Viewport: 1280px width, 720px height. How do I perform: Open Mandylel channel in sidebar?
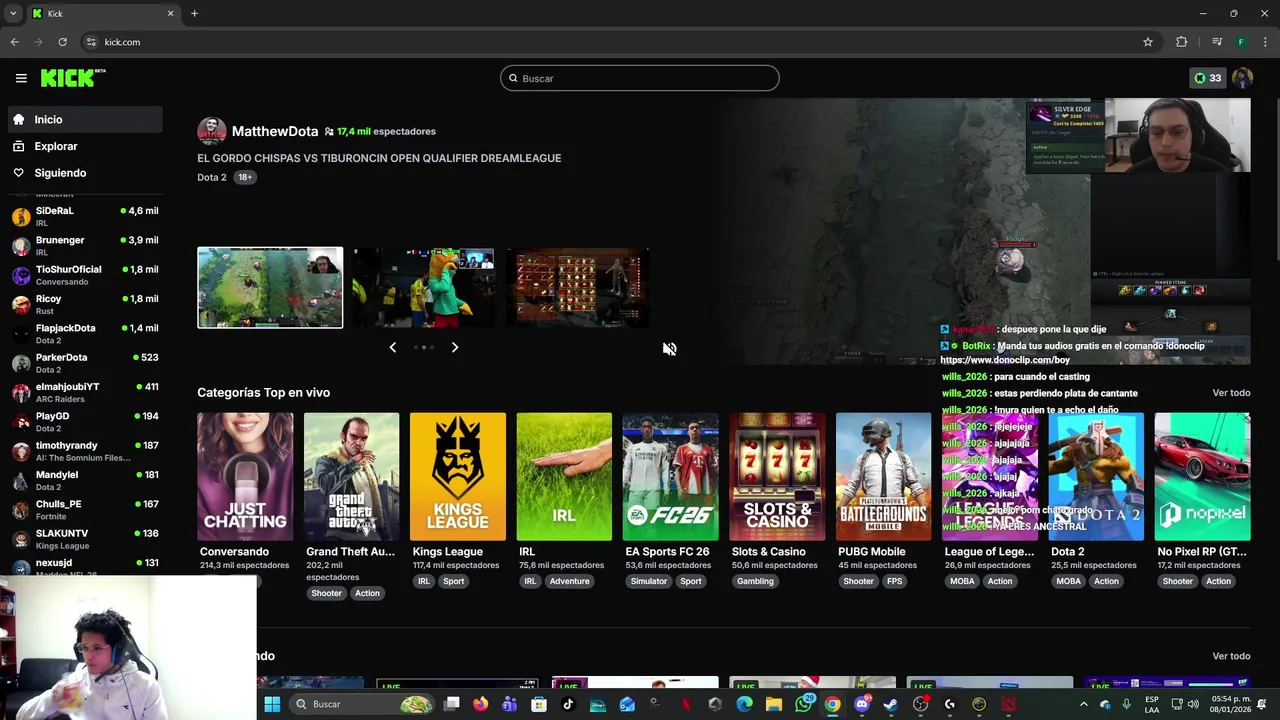pos(85,480)
